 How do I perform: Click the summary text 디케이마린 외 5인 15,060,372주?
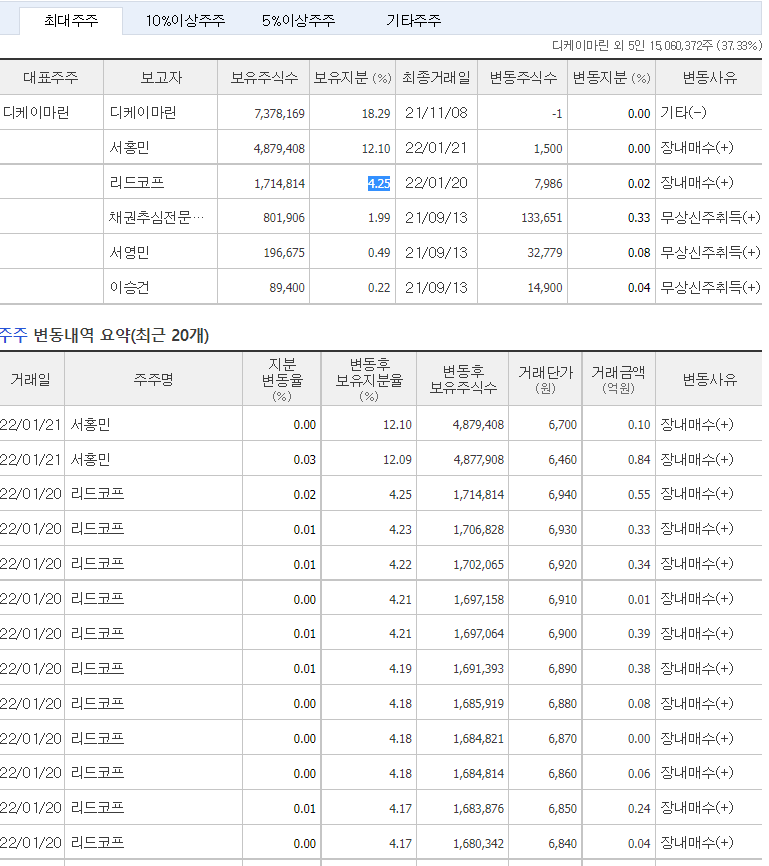click(633, 46)
